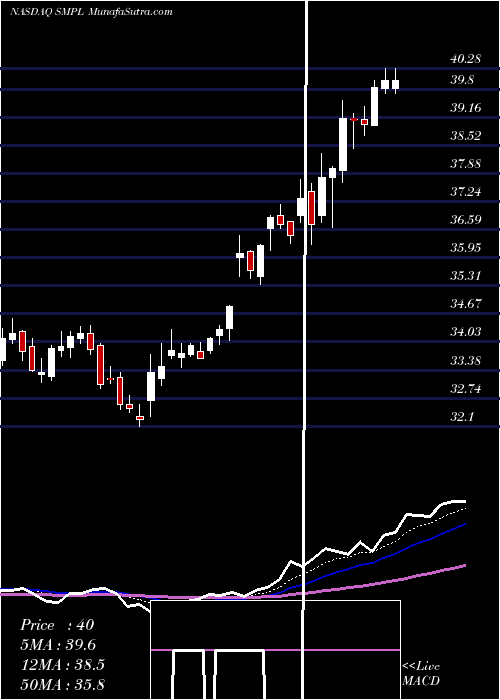Select the 39.8 price axis label
Image resolution: width=500 pixels, height=700 pixels.
click(x=462, y=80)
